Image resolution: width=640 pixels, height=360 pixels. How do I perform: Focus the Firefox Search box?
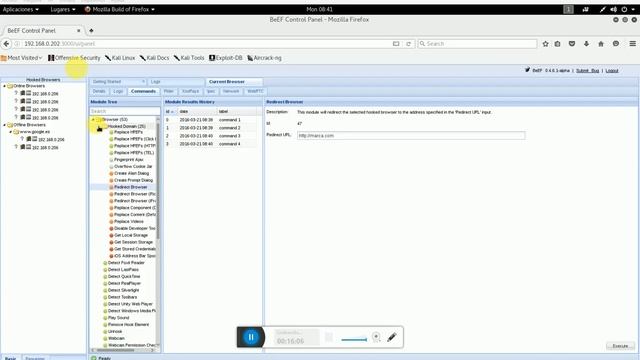point(477,44)
